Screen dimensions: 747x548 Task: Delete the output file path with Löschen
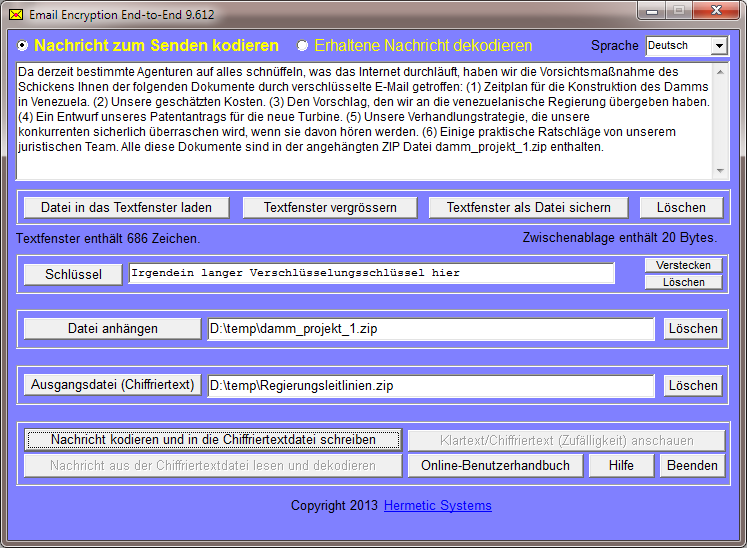click(692, 385)
